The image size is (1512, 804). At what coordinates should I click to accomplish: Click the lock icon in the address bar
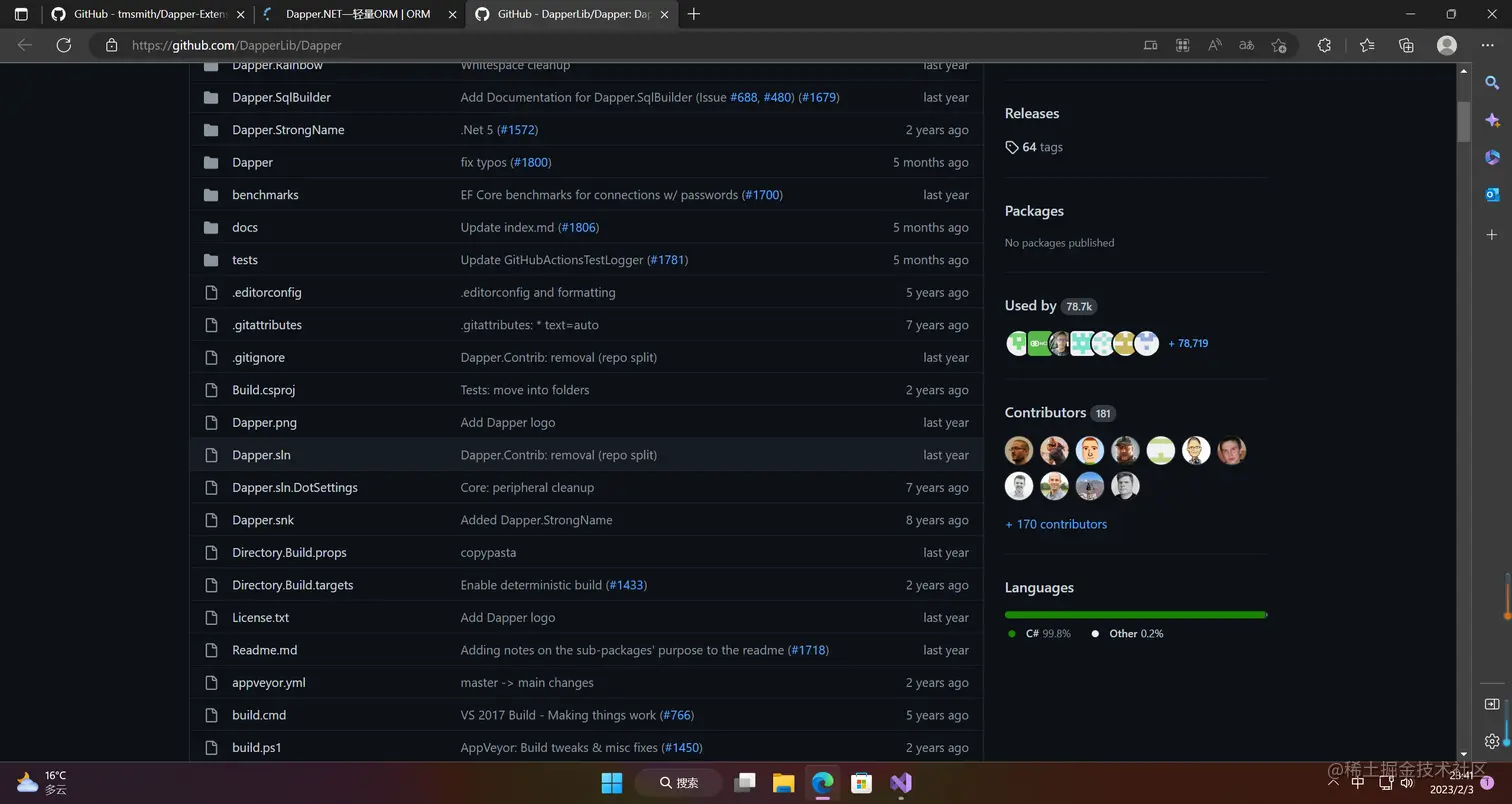pyautogui.click(x=112, y=45)
